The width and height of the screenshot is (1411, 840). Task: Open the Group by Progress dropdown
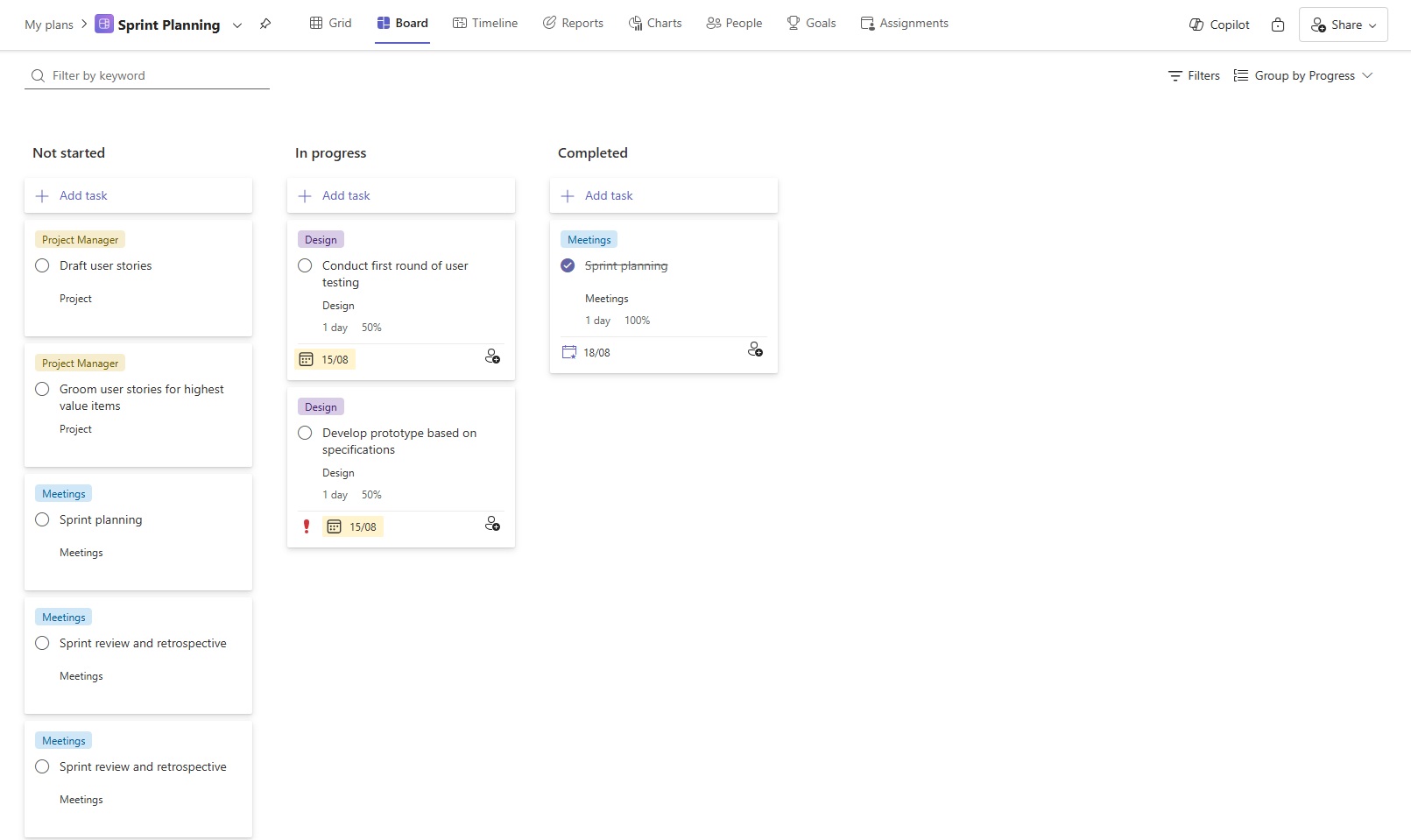coord(1303,75)
